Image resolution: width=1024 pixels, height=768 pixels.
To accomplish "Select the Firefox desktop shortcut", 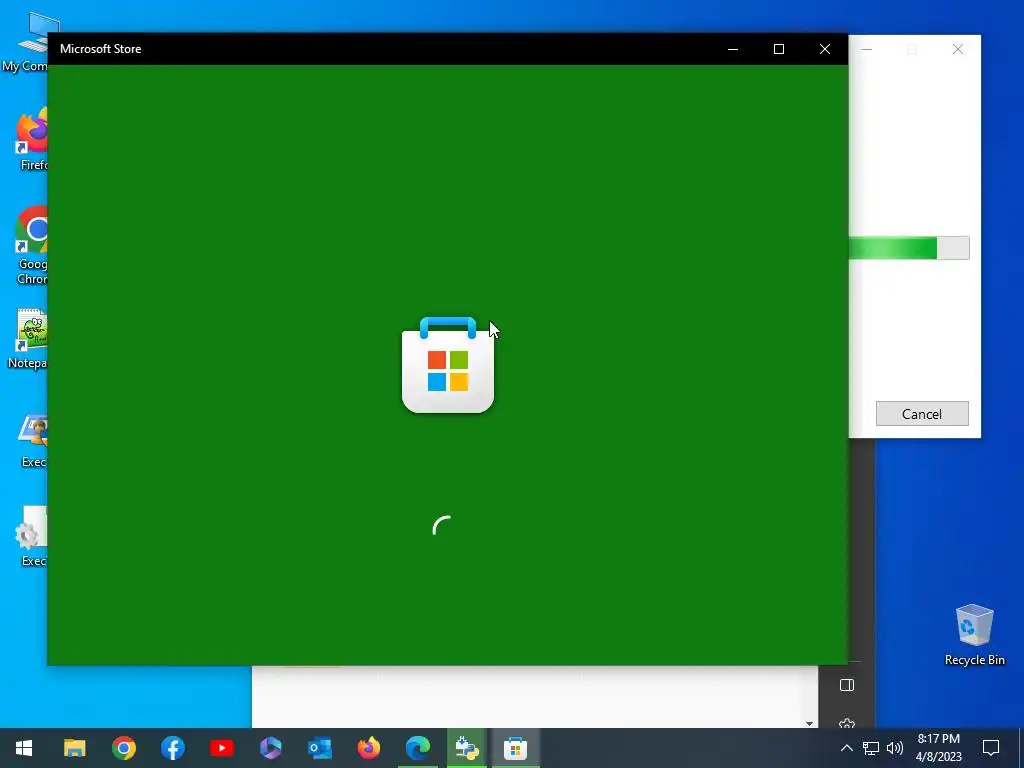I will (x=31, y=139).
